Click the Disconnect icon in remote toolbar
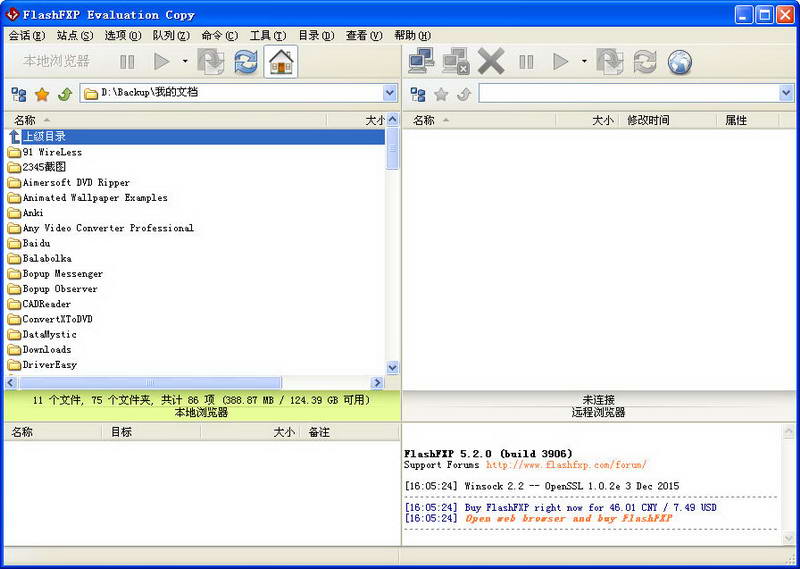Viewport: 800px width, 569px height. 456,62
